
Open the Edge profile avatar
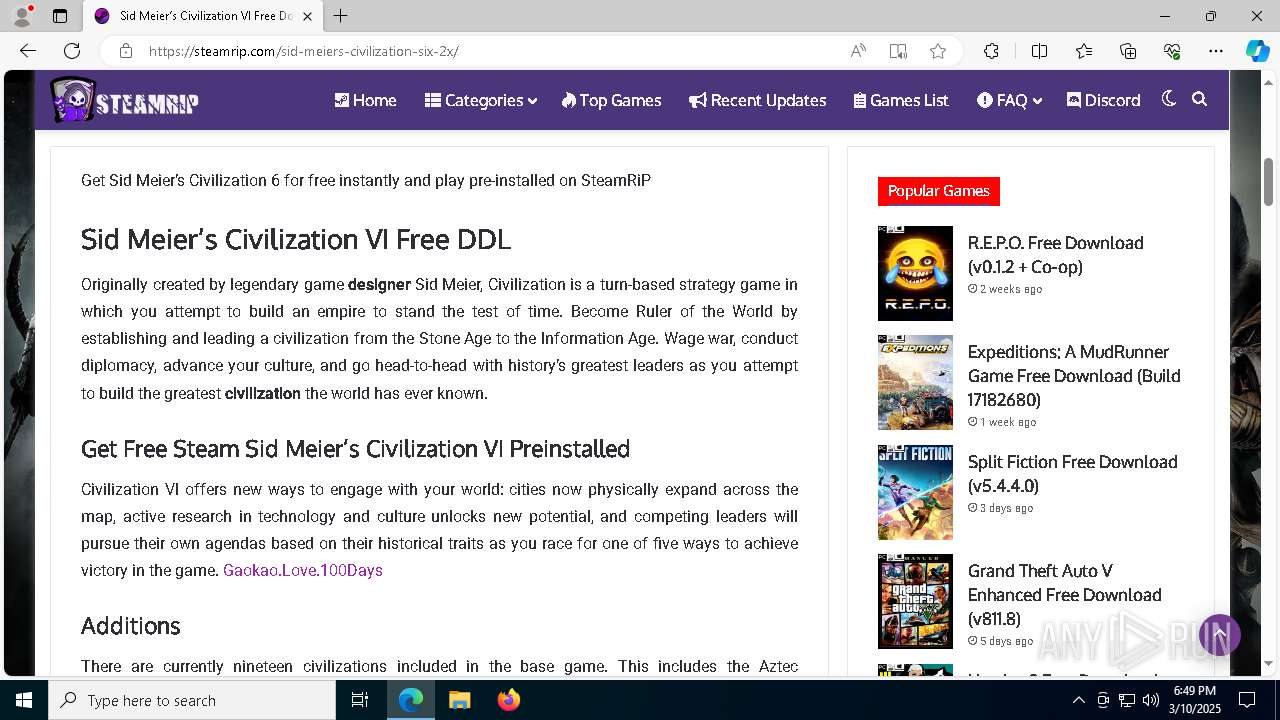tap(22, 16)
